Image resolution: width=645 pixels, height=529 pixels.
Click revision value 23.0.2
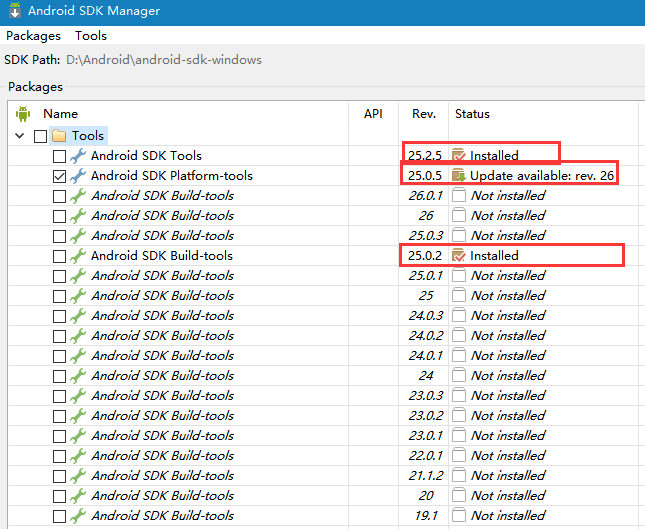pyautogui.click(x=426, y=415)
